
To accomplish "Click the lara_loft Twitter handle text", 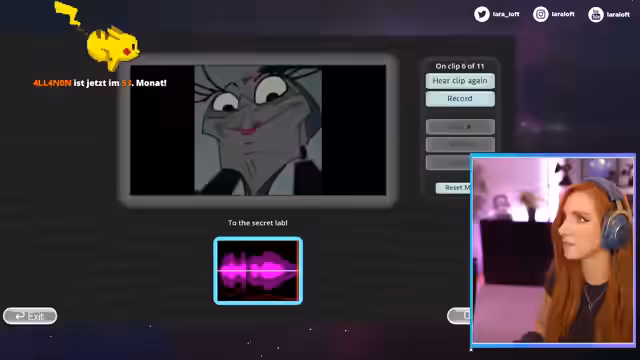I will point(506,14).
